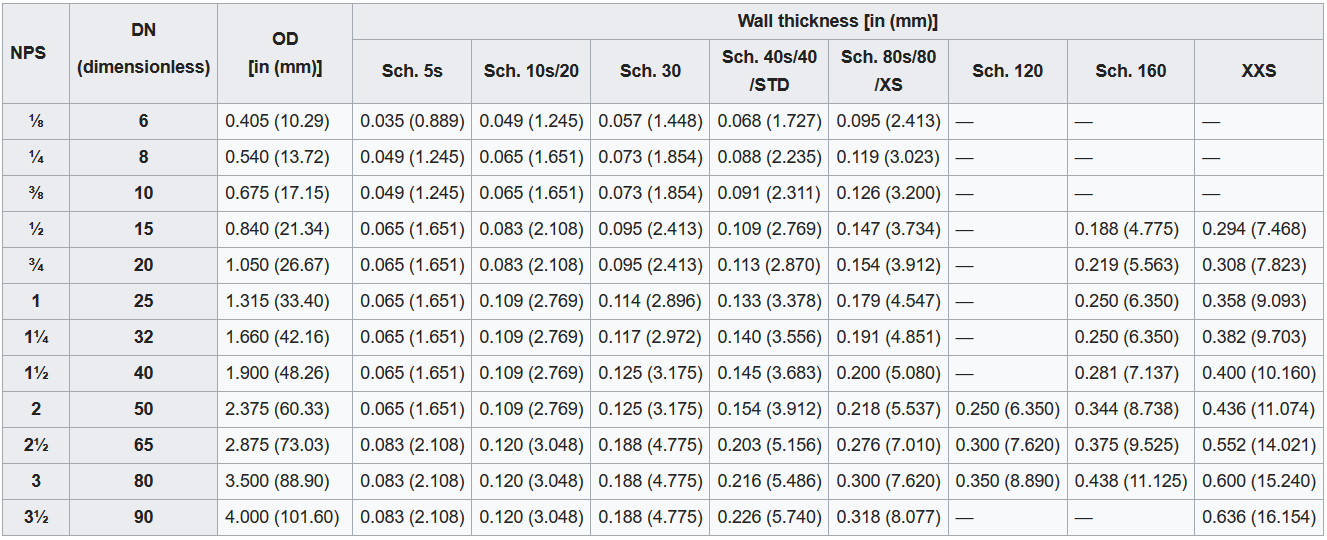This screenshot has width=1327, height=540.
Task: Select the Sch. 80s/80/XS column header
Action: (x=888, y=71)
